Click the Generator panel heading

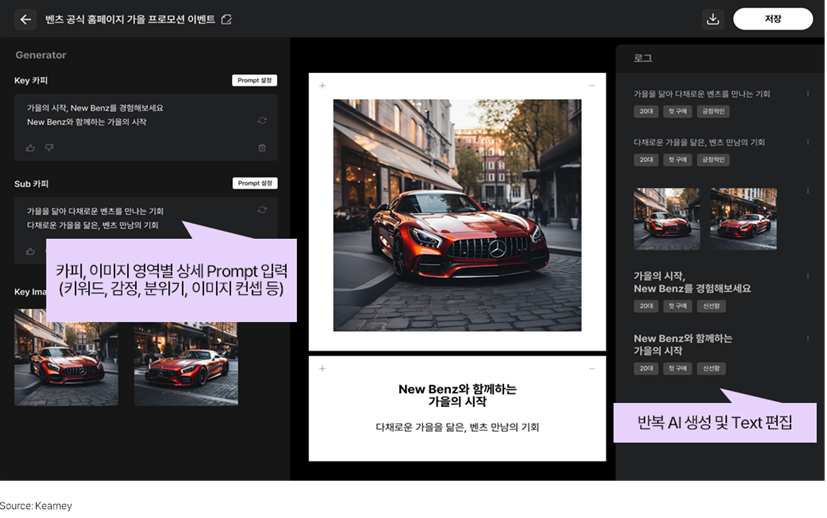pos(41,55)
